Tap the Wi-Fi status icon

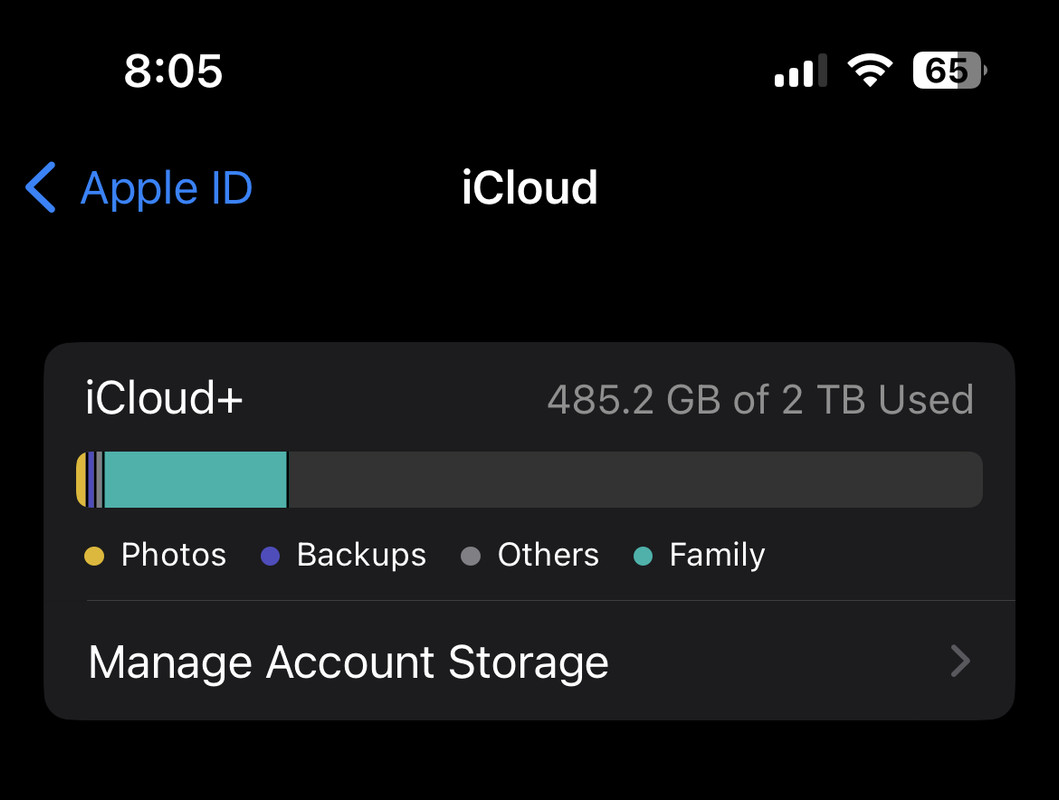coord(869,70)
